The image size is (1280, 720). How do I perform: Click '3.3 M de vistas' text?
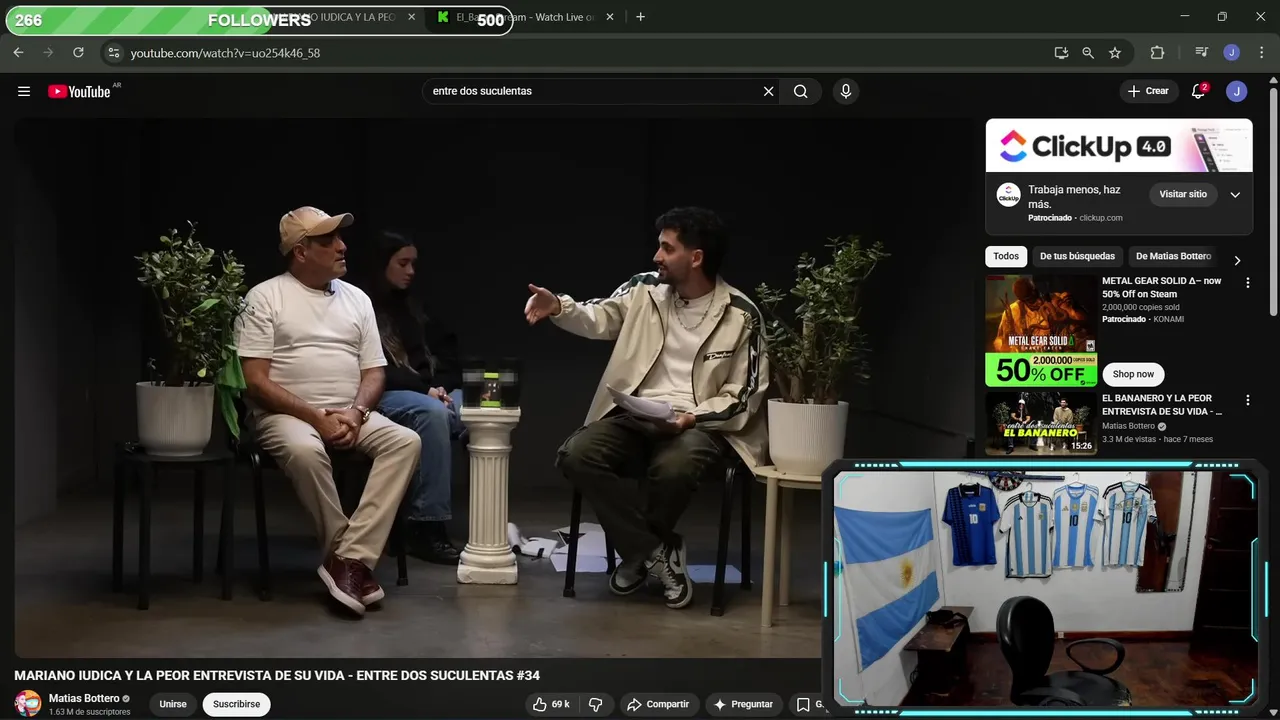[1129, 439]
